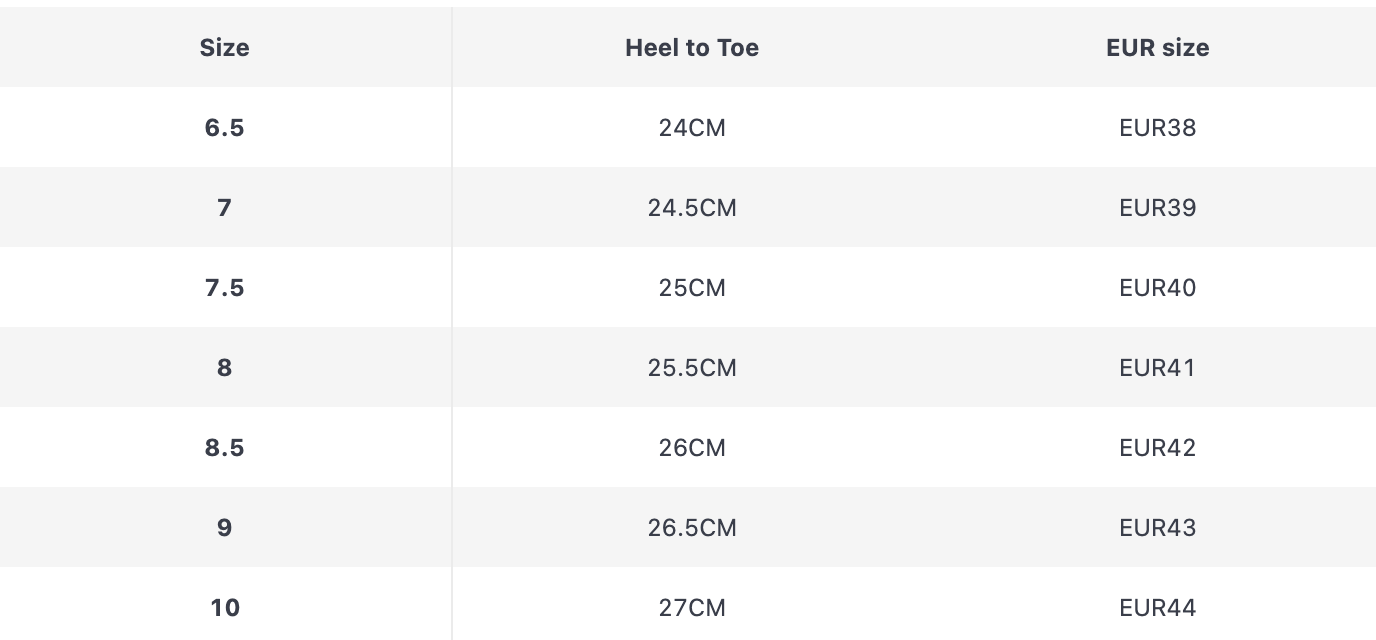Click the 26.5CM measurement cell
The image size is (1376, 640).
tap(692, 528)
